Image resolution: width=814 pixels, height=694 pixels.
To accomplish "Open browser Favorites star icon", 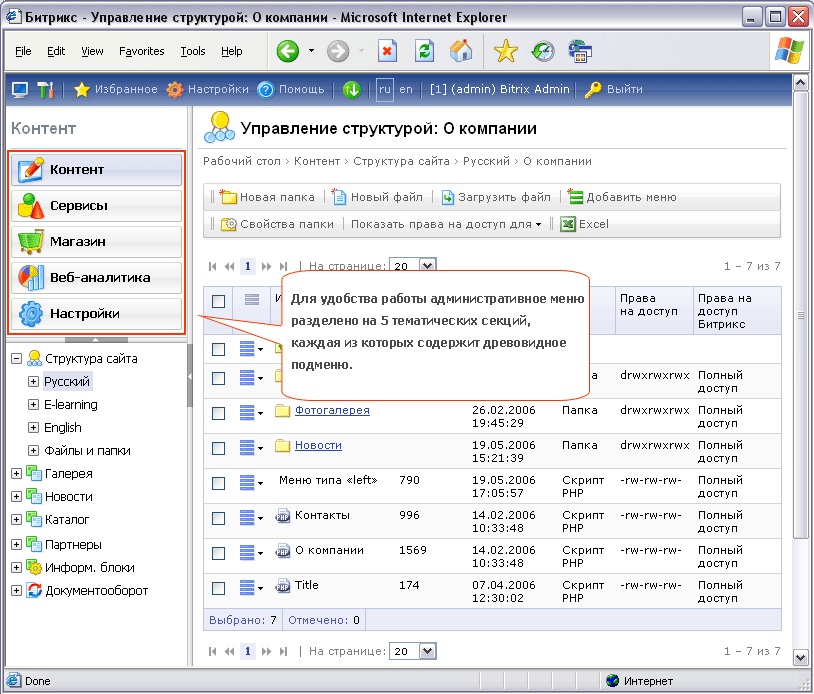I will coord(506,51).
